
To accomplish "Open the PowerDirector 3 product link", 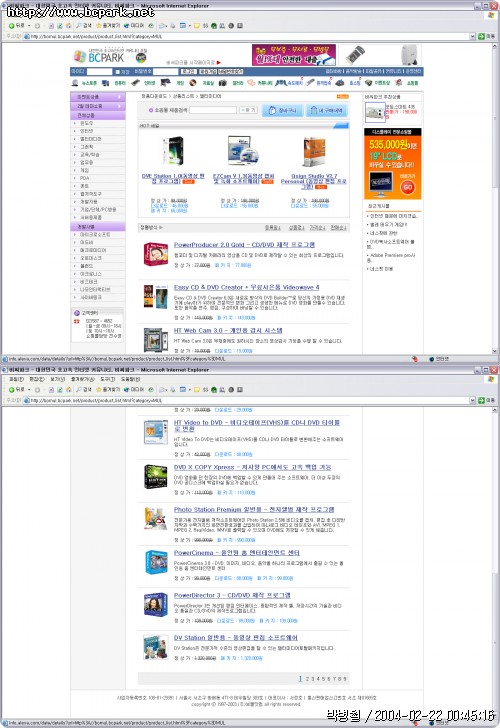I will pyautogui.click(x=232, y=595).
